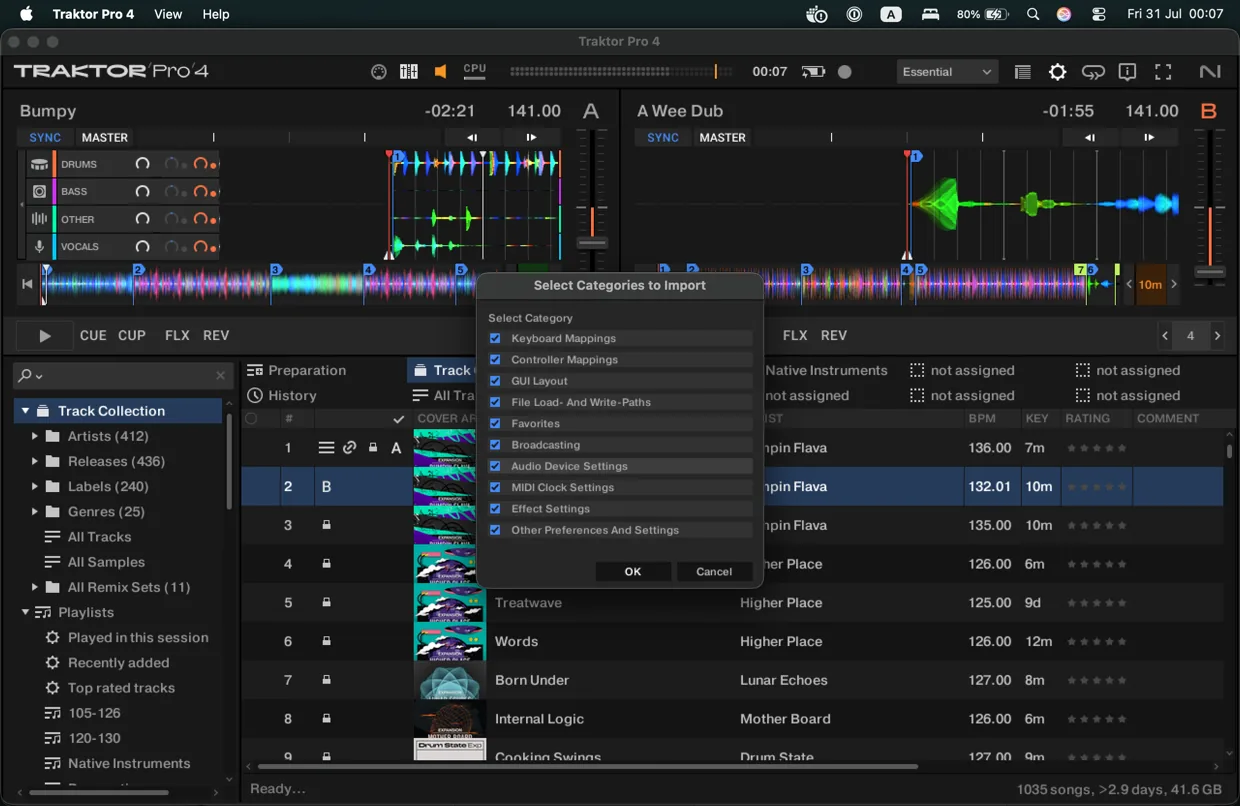Open the Help menu
Viewport: 1240px width, 806px height.
tap(216, 14)
